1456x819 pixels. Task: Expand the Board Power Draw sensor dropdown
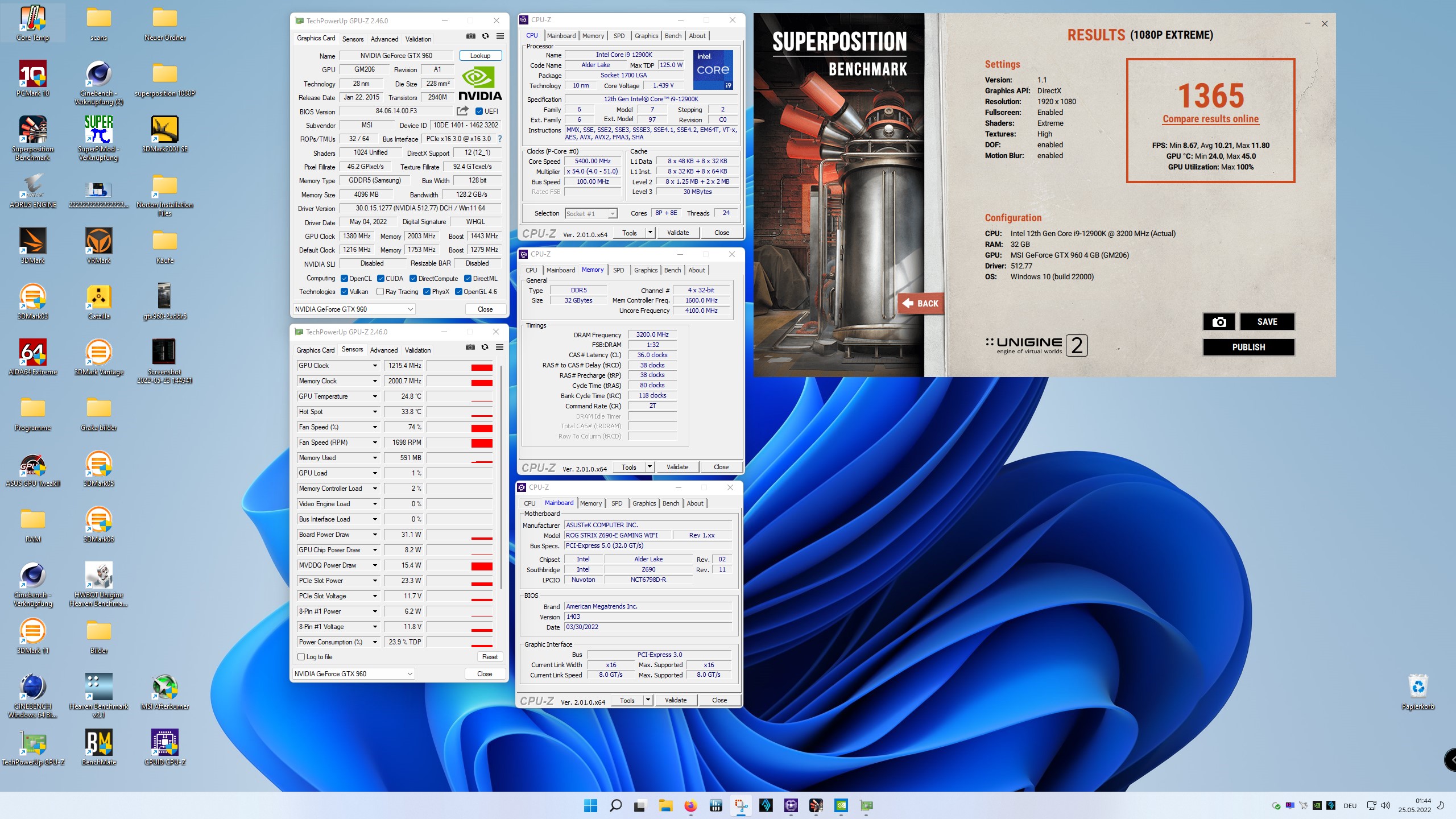coord(375,535)
